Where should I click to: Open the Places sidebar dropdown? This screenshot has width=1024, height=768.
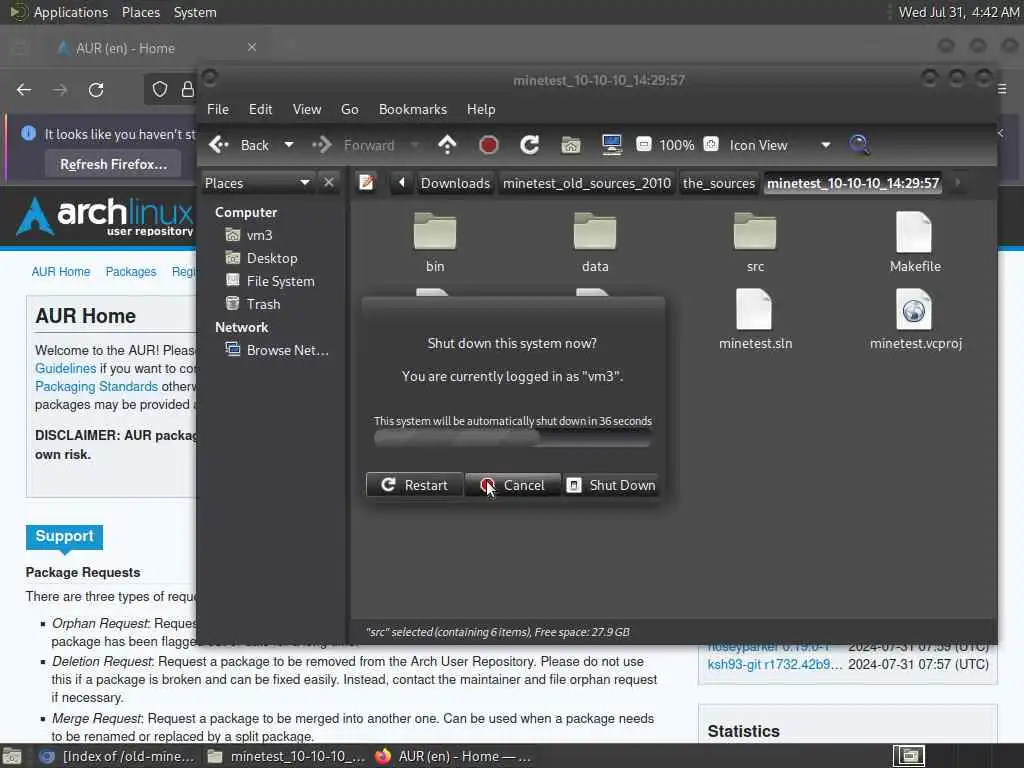257,183
